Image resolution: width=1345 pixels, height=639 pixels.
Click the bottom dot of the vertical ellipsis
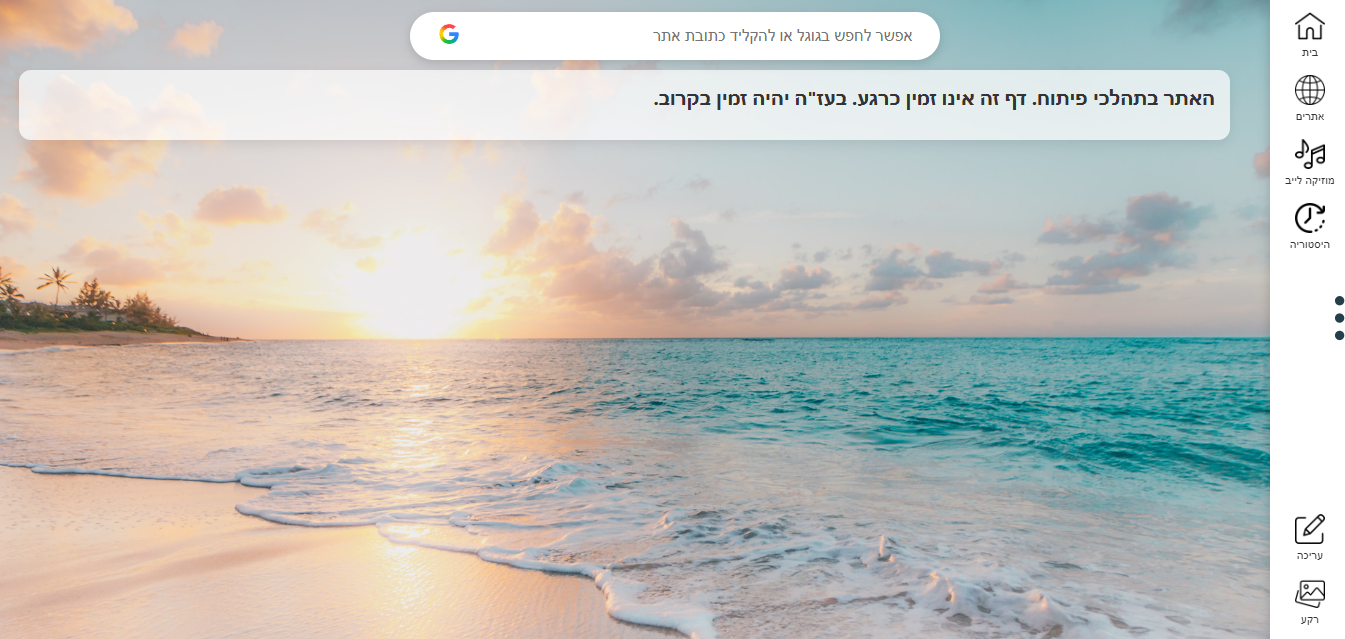1339,335
